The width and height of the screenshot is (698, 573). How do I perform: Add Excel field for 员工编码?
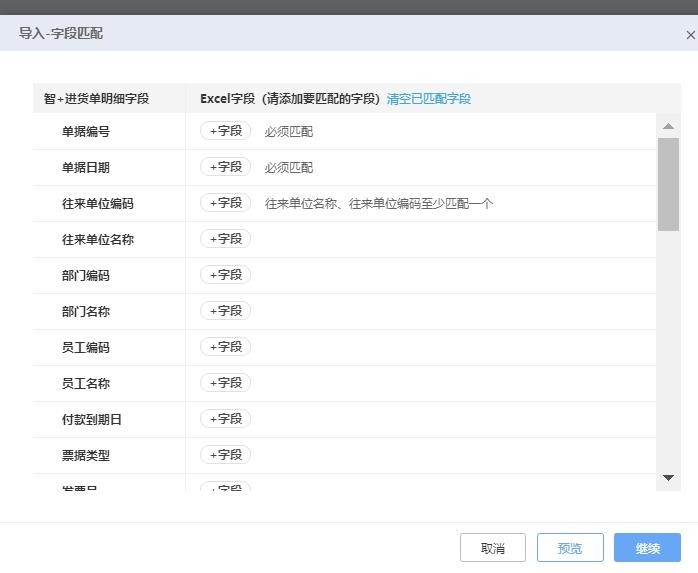(225, 347)
